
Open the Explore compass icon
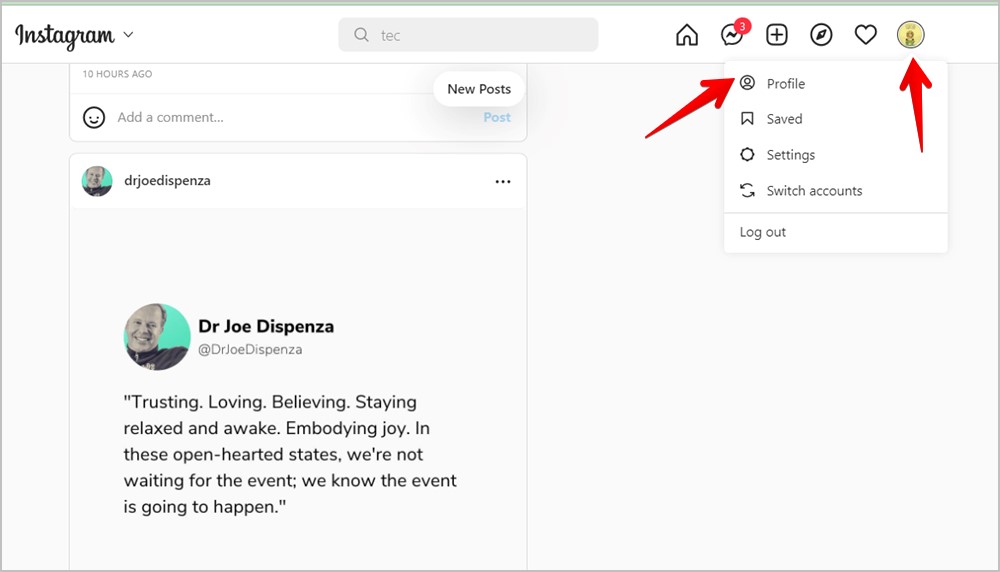[x=821, y=35]
